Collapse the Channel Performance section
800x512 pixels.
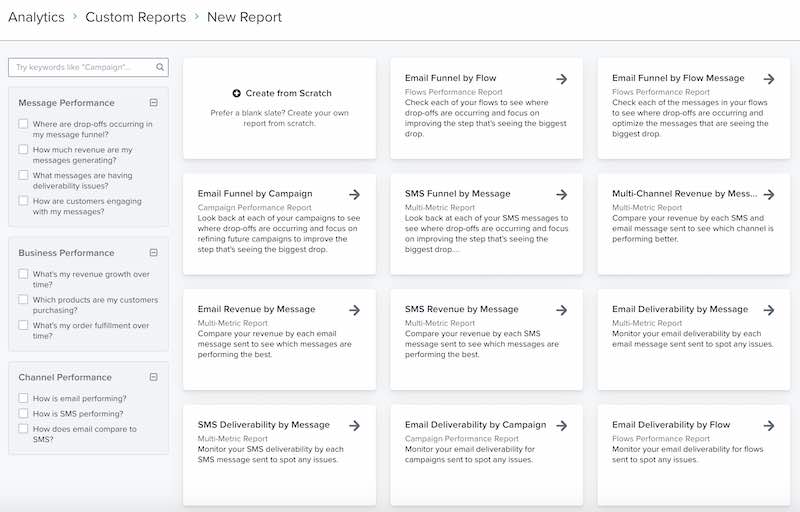point(153,378)
